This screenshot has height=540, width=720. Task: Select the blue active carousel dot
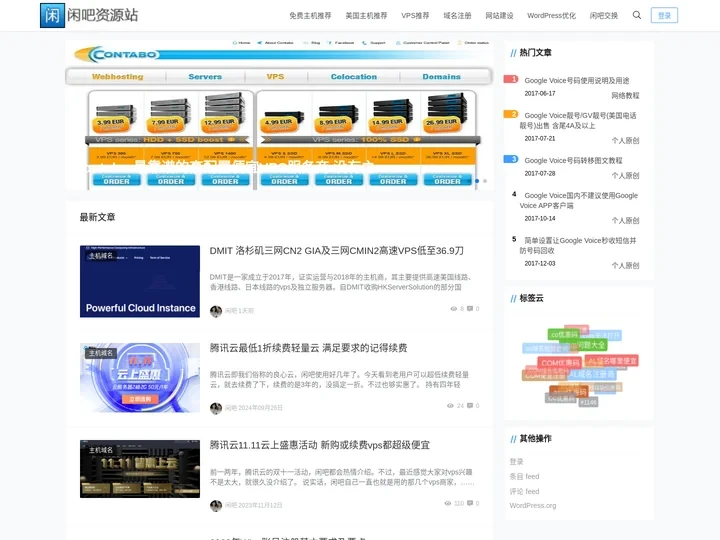pyautogui.click(x=477, y=181)
